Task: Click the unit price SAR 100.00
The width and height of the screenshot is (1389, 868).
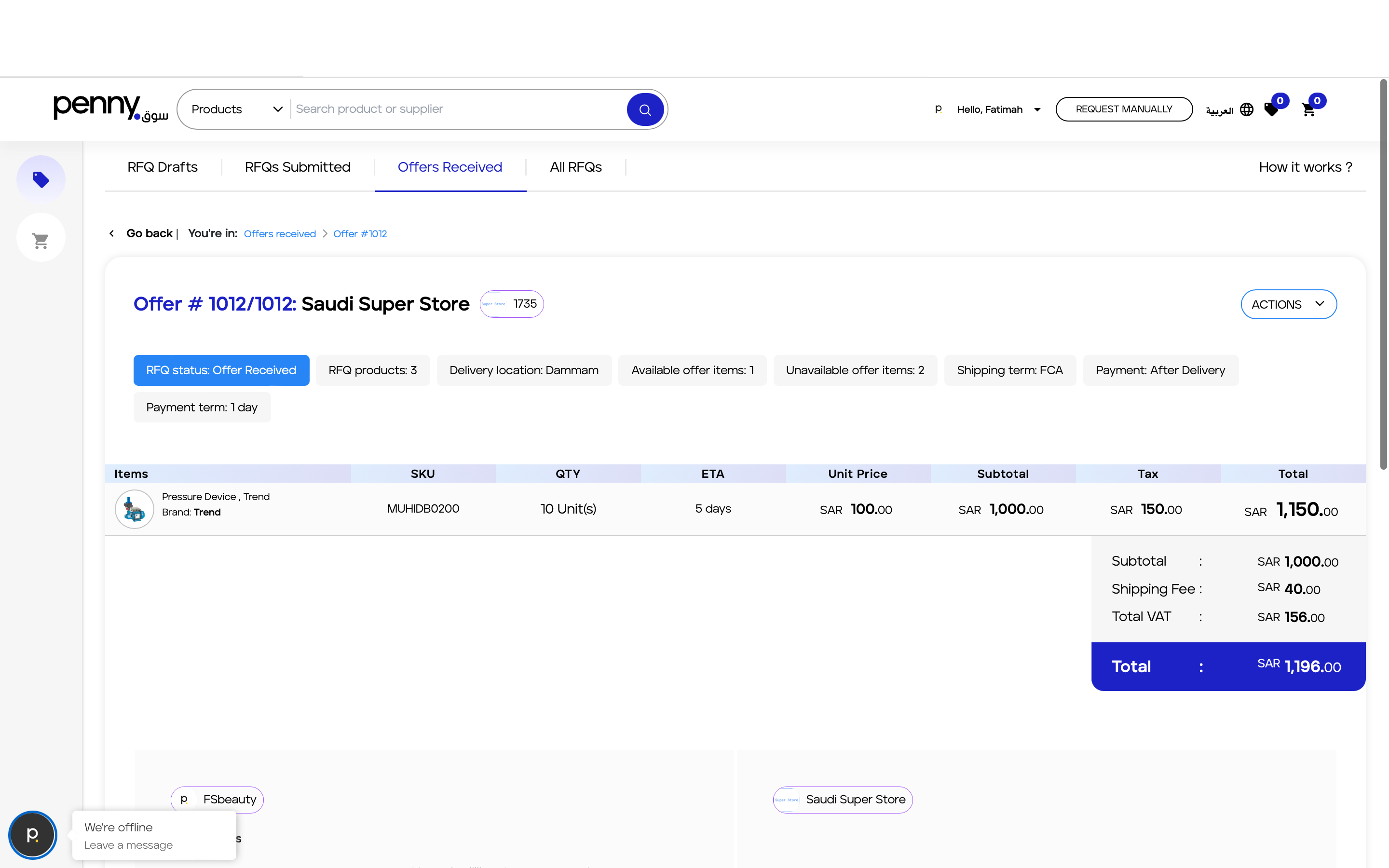Action: pos(856,509)
